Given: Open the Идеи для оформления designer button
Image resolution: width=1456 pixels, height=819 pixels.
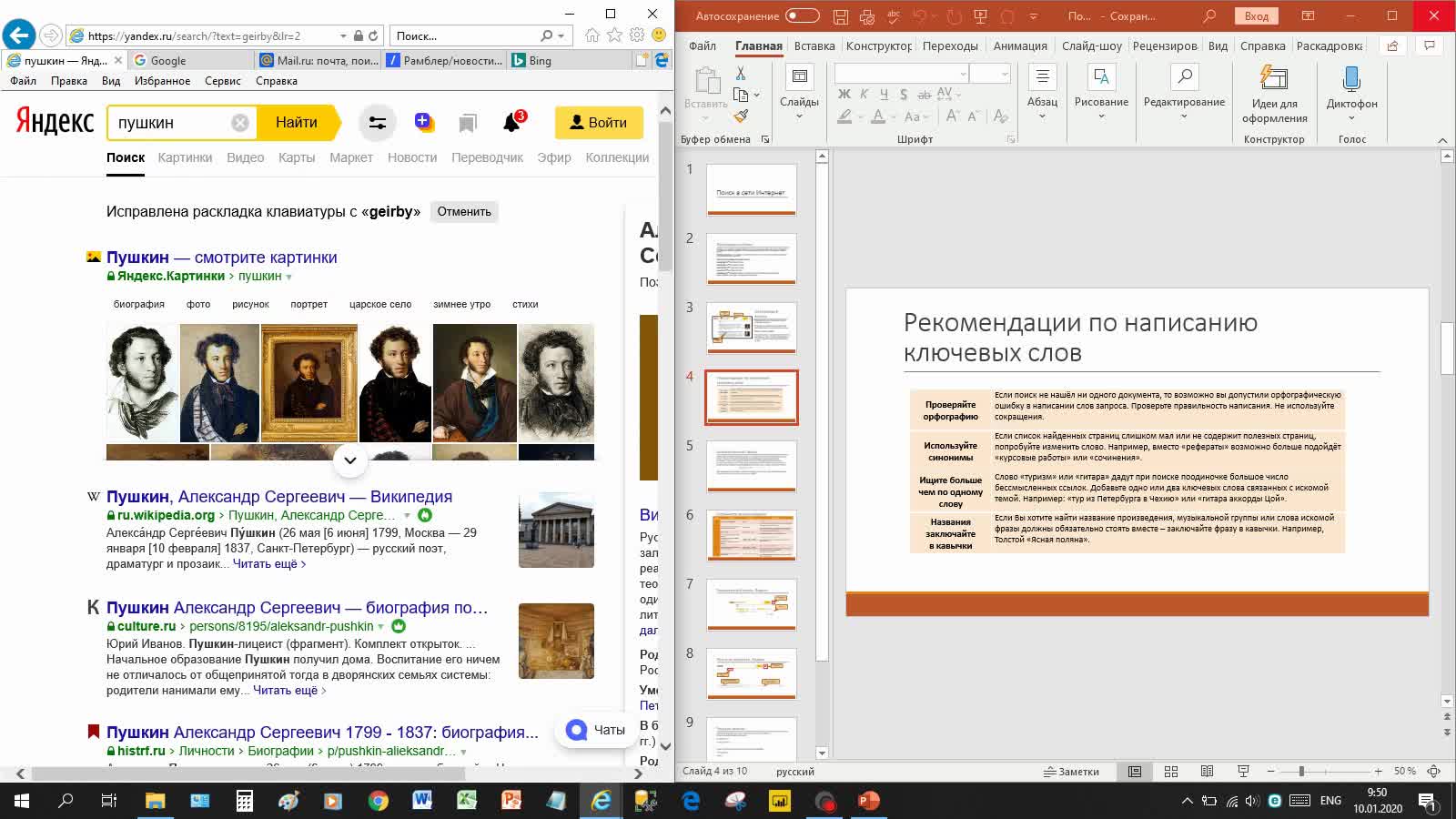Looking at the screenshot, I should click(1274, 96).
